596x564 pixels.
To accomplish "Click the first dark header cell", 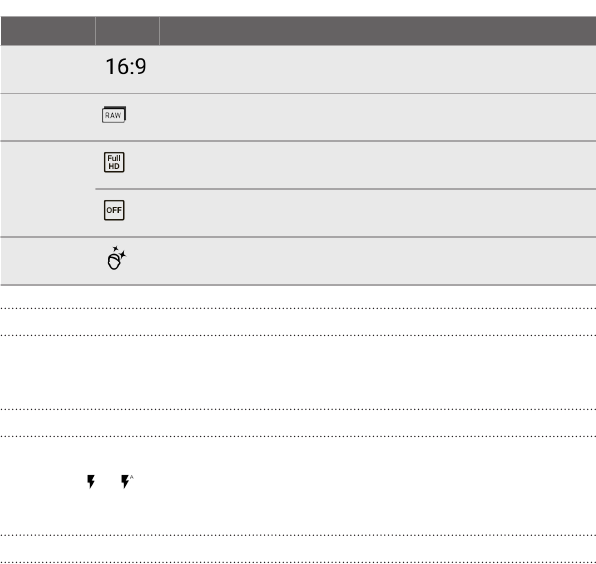I will pyautogui.click(x=48, y=31).
